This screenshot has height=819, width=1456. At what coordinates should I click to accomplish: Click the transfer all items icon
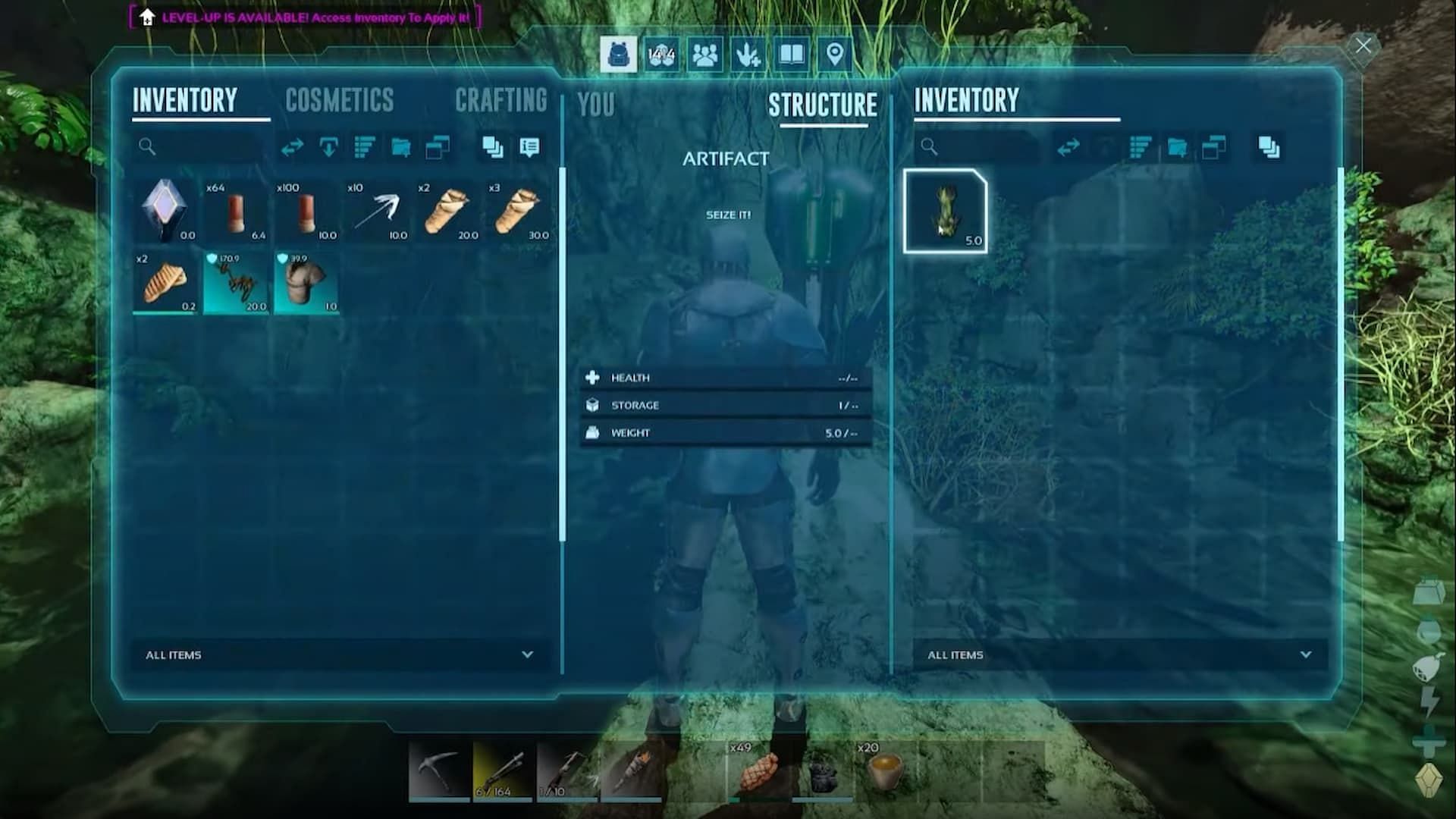(x=293, y=147)
